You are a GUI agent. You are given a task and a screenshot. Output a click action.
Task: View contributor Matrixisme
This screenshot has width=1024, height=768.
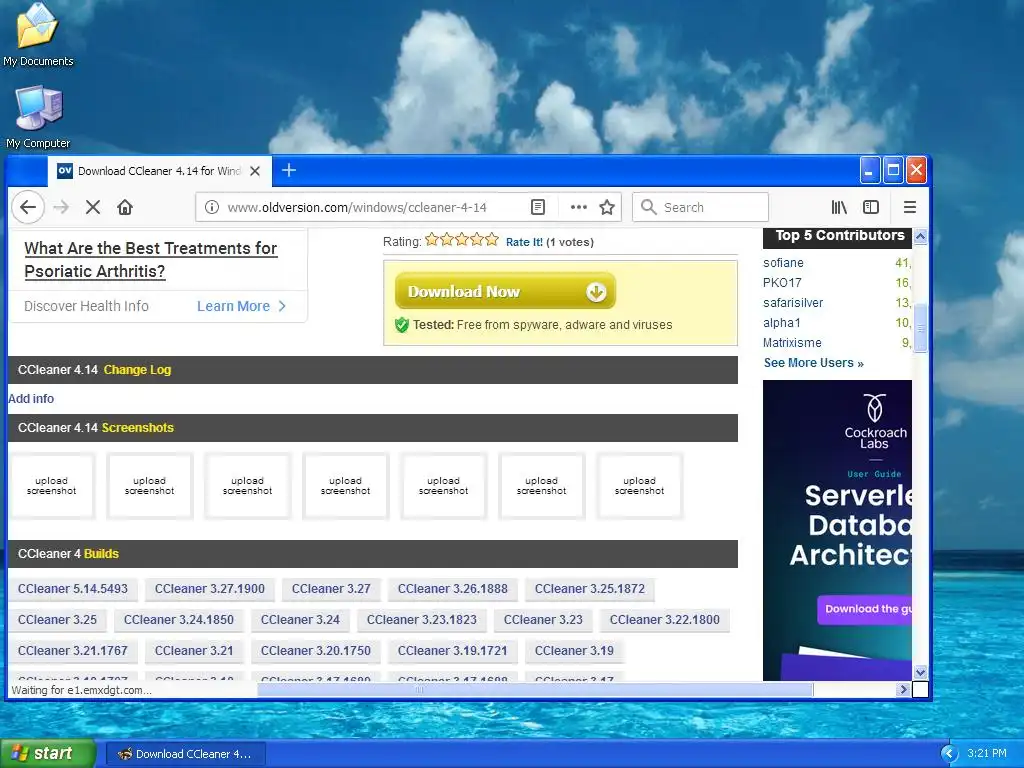click(x=792, y=343)
